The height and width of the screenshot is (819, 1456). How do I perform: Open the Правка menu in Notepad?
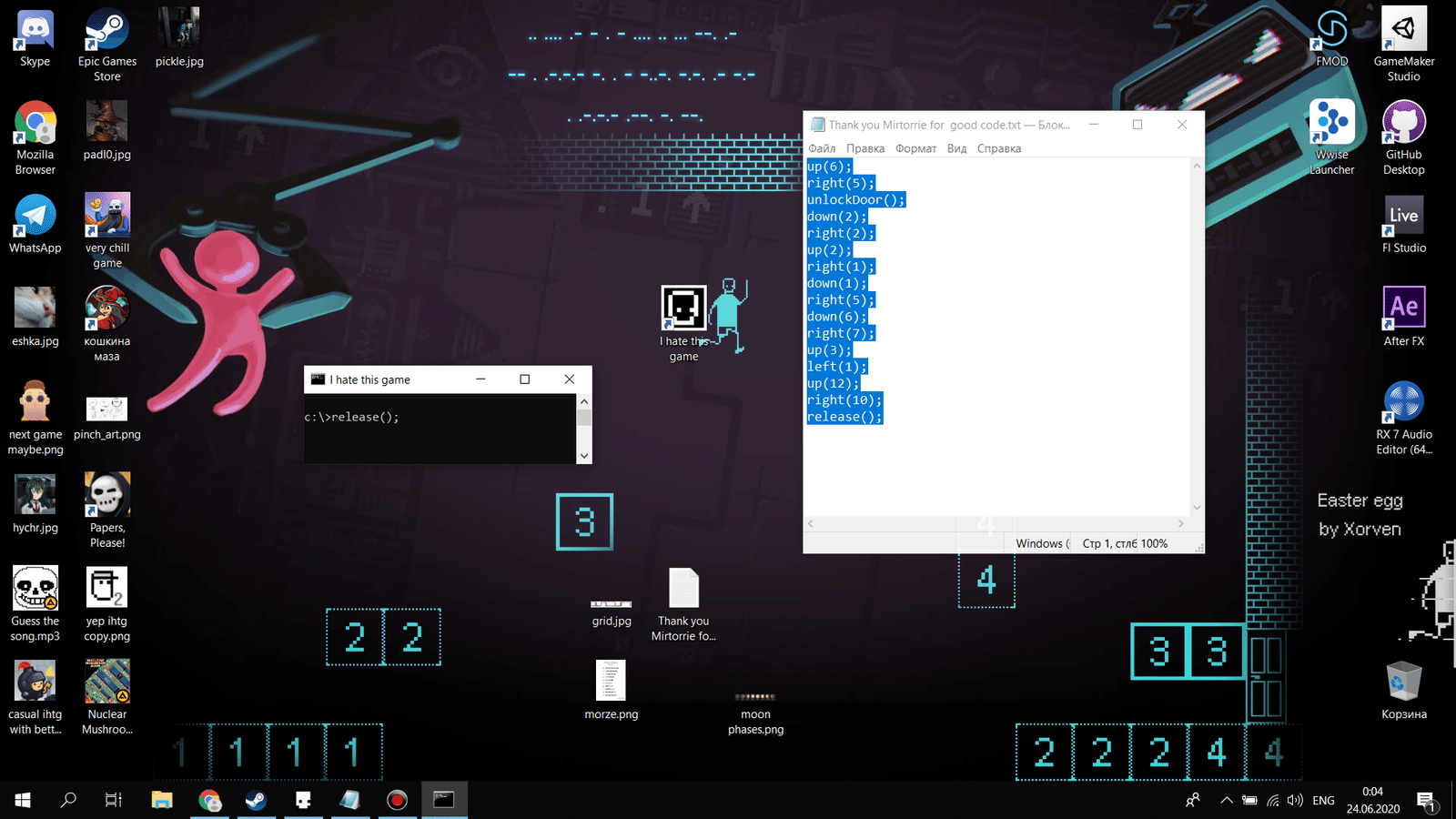[865, 148]
